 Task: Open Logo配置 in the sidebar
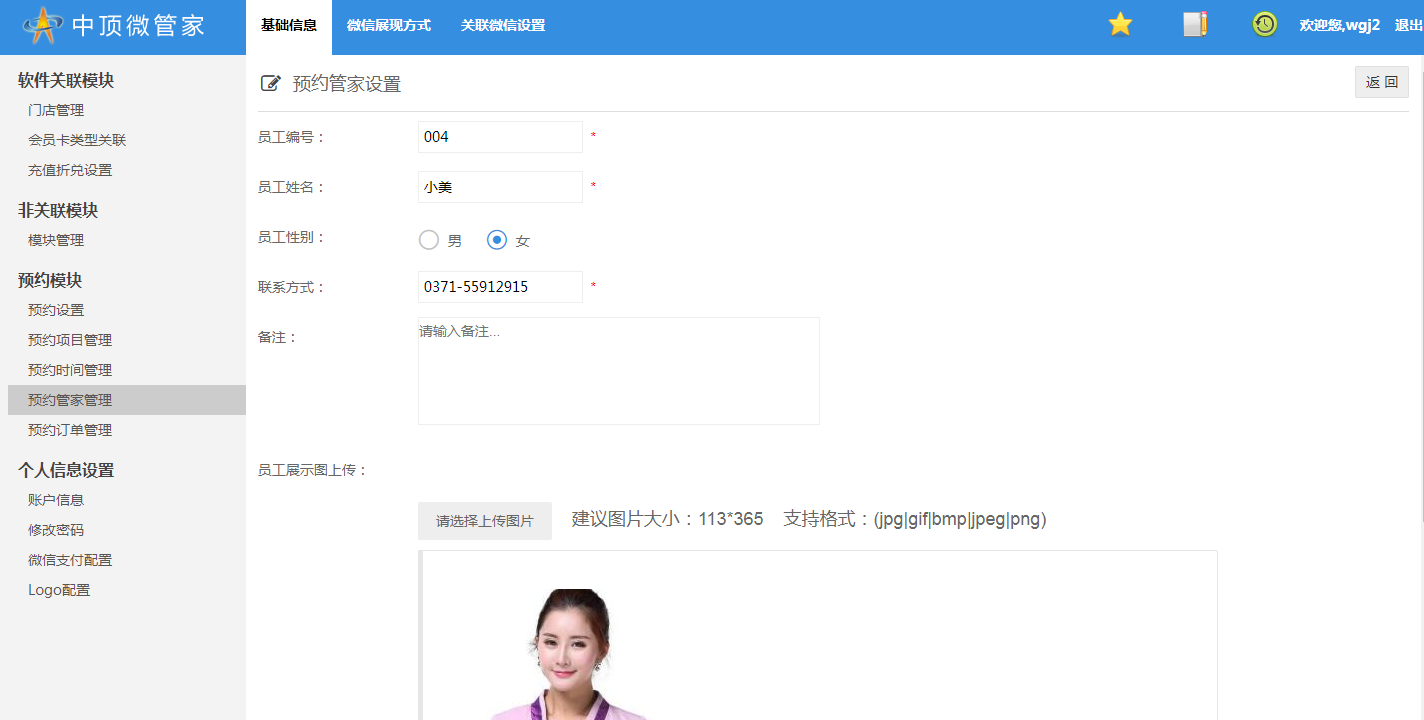point(59,590)
